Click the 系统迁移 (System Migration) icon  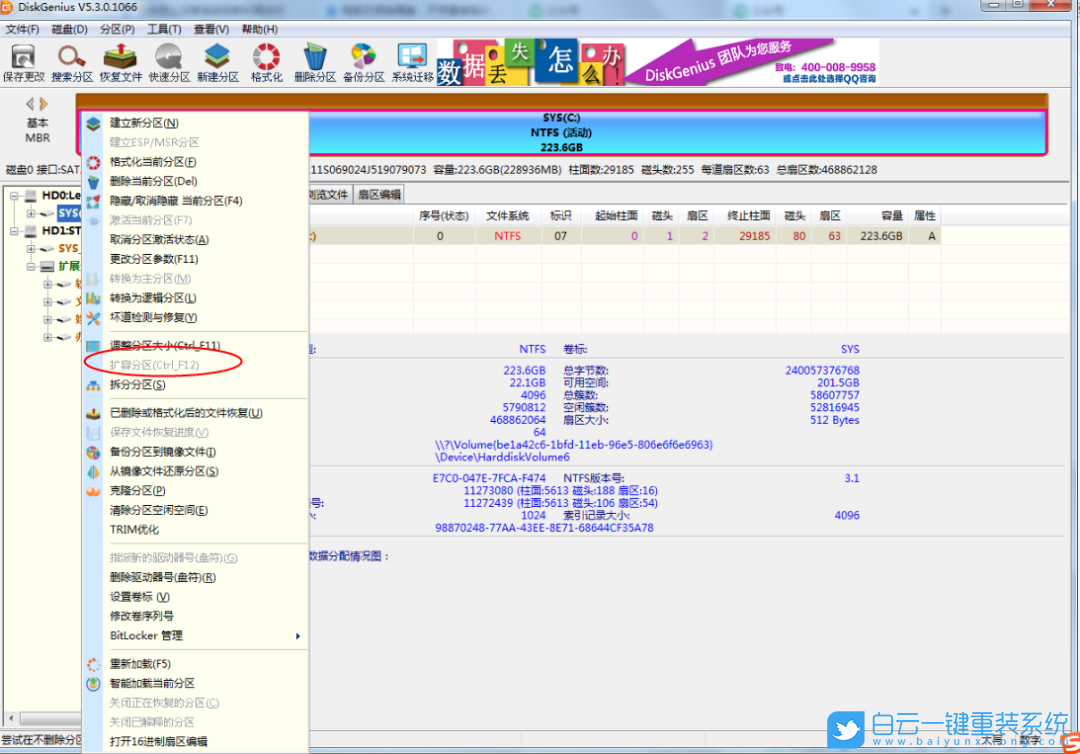(x=411, y=62)
